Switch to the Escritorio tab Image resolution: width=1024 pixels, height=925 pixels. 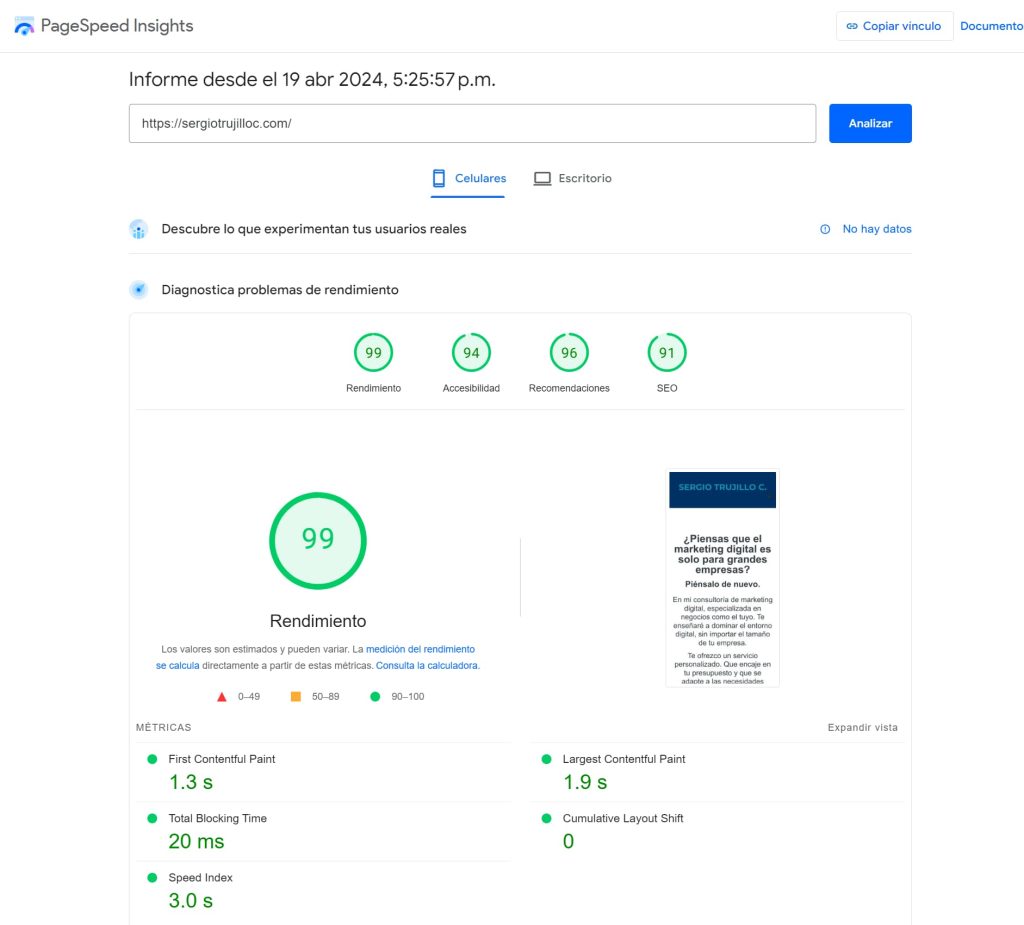[572, 178]
